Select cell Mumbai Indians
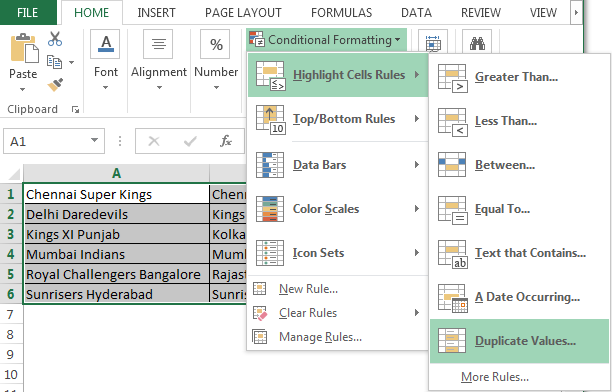This screenshot has height=392, width=612. tap(116, 254)
